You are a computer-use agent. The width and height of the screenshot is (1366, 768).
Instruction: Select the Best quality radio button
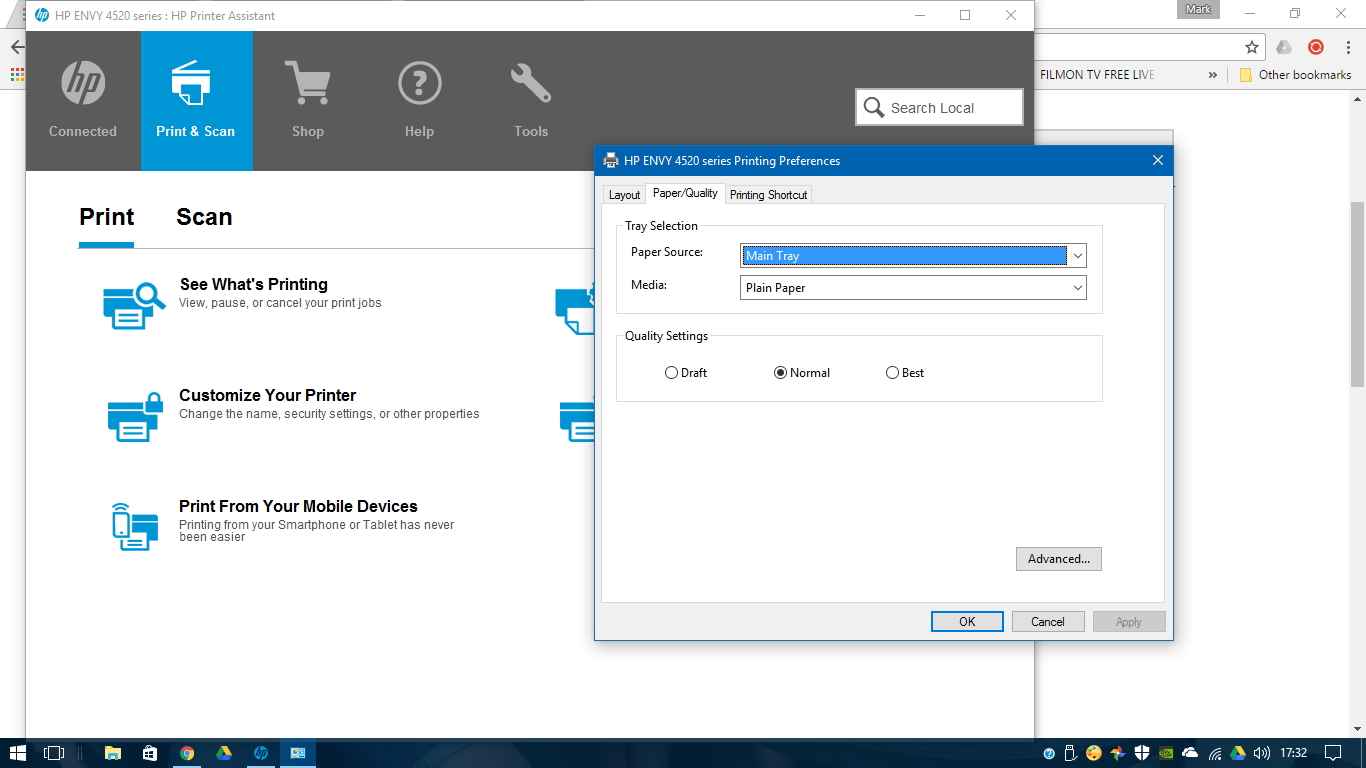(891, 372)
